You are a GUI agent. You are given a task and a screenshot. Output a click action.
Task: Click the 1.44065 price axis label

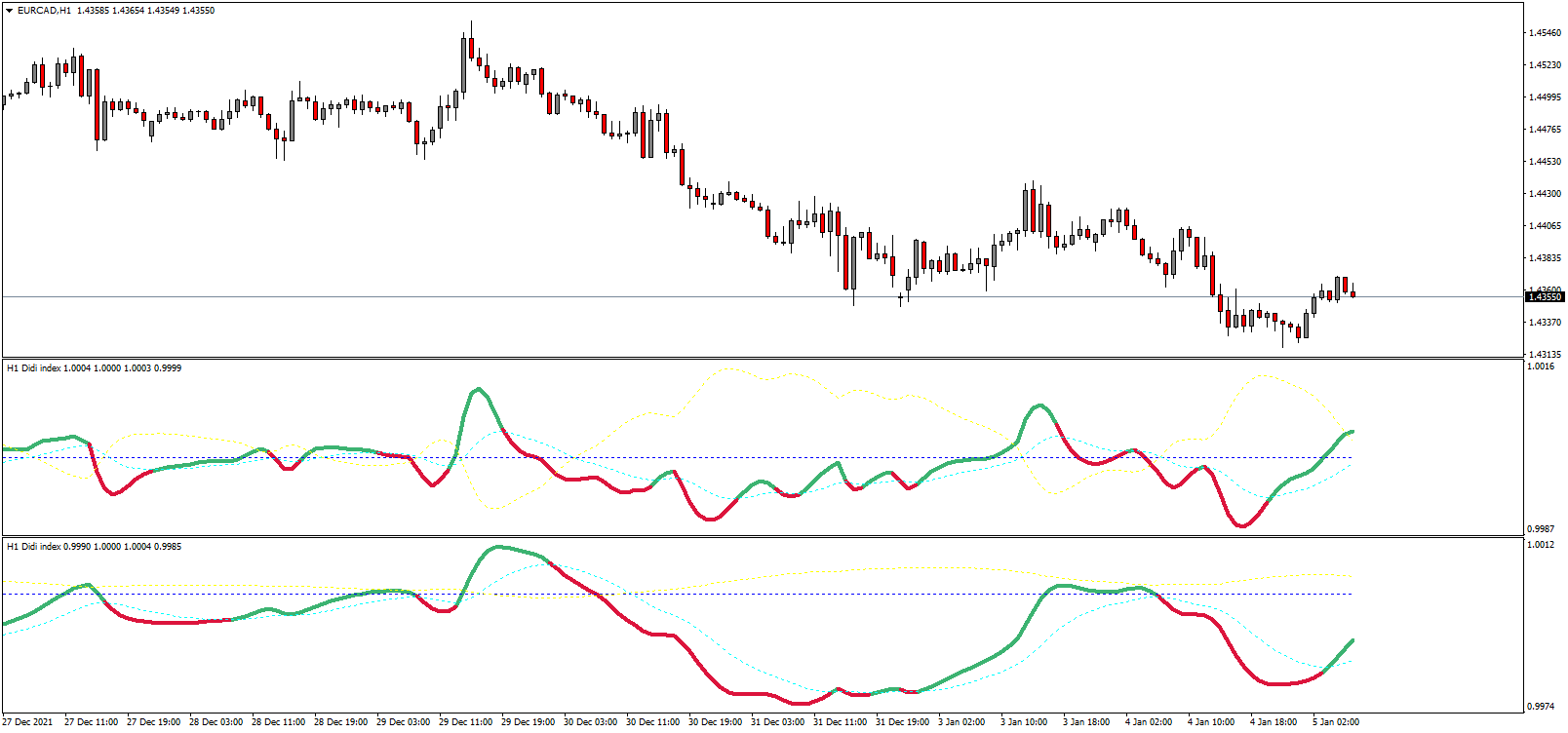pos(1546,226)
